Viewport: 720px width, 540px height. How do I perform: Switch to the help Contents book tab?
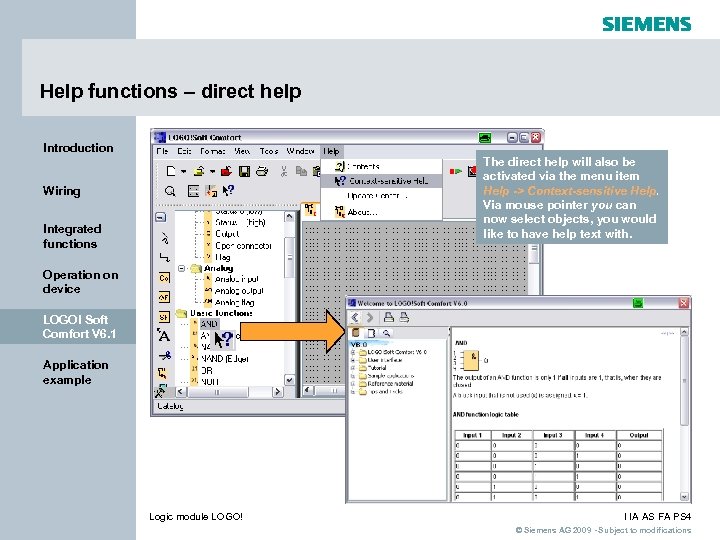[x=355, y=333]
